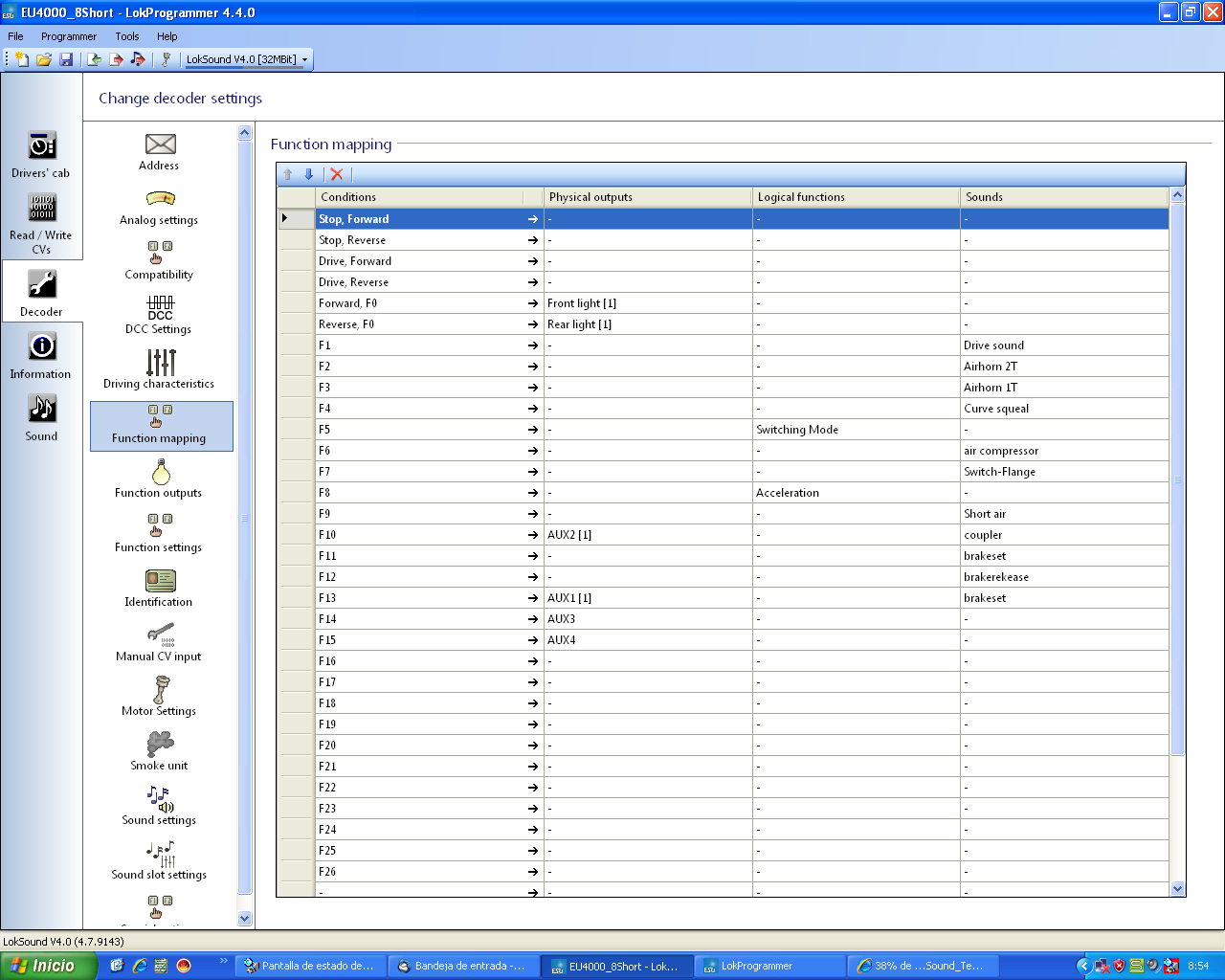This screenshot has width=1225, height=980.
Task: Switch to LokProgrammer taskbar window
Action: coord(770,966)
